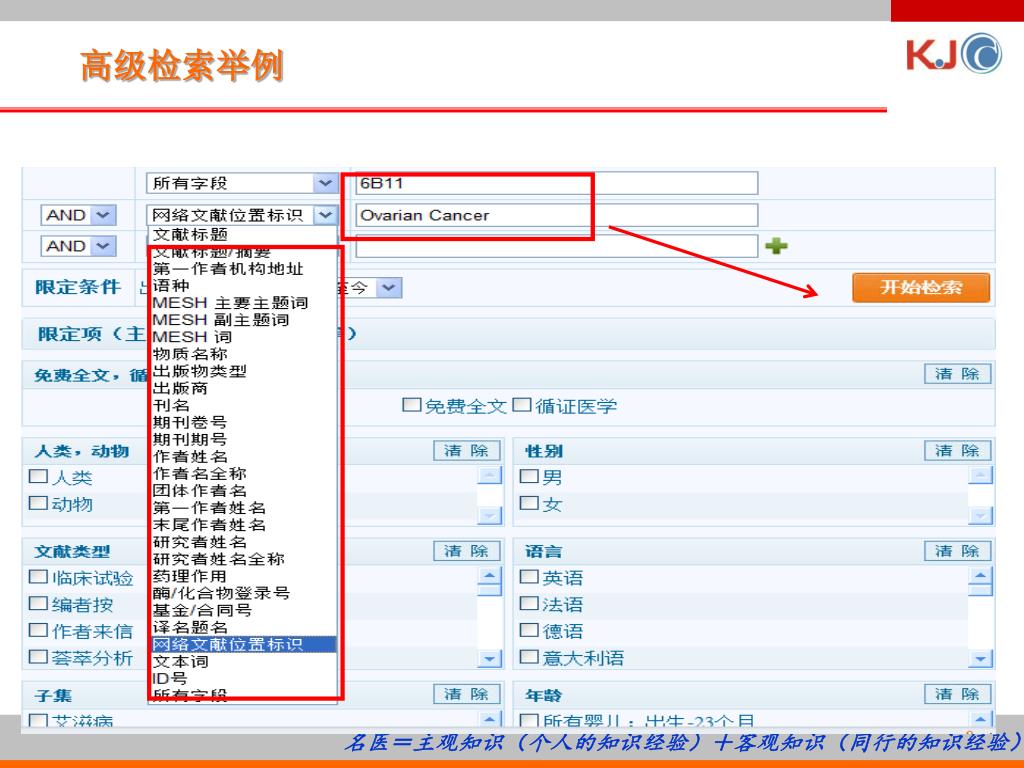Click 清除 for the 子集 section

point(467,694)
